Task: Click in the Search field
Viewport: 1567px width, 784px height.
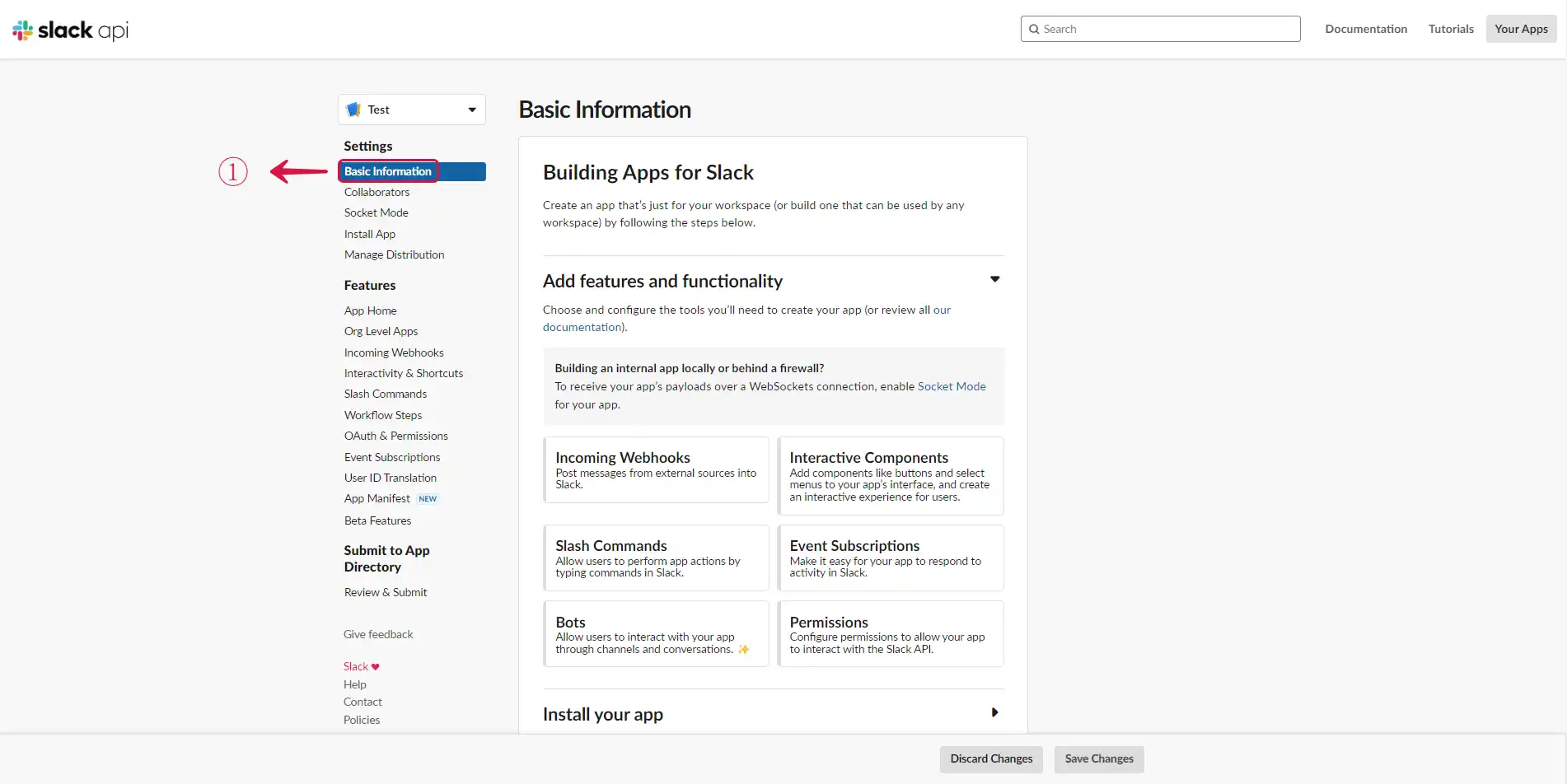Action: point(1161,29)
